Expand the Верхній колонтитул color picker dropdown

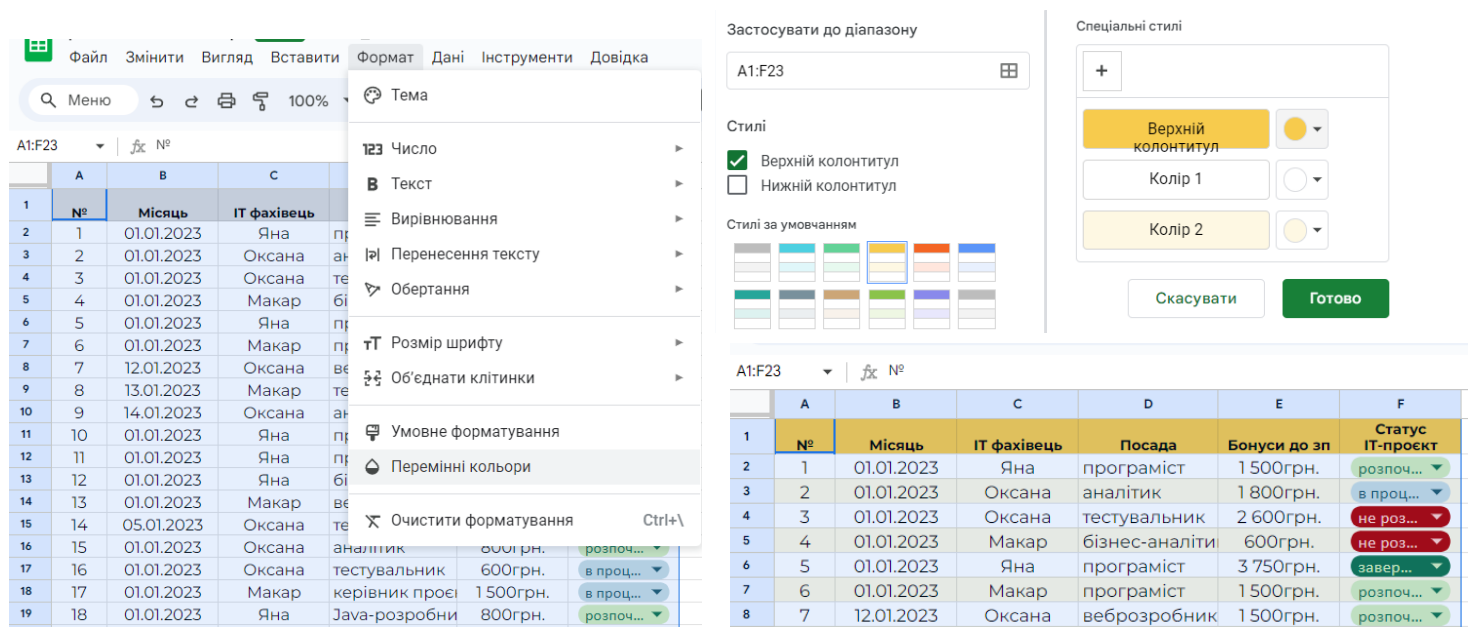(x=1302, y=129)
